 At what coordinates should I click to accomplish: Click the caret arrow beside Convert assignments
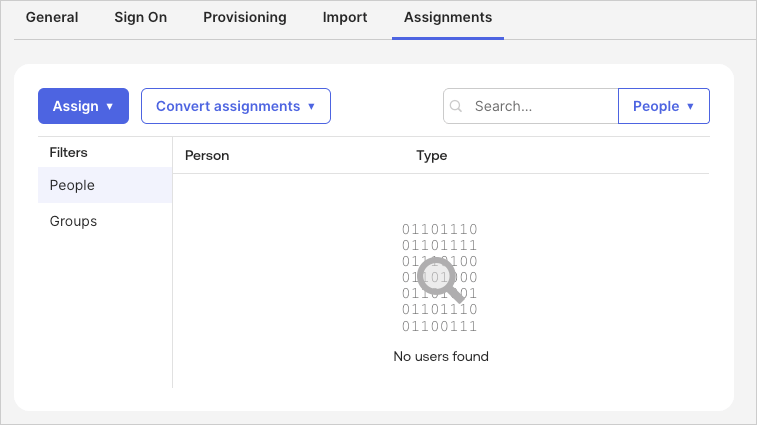tap(311, 106)
